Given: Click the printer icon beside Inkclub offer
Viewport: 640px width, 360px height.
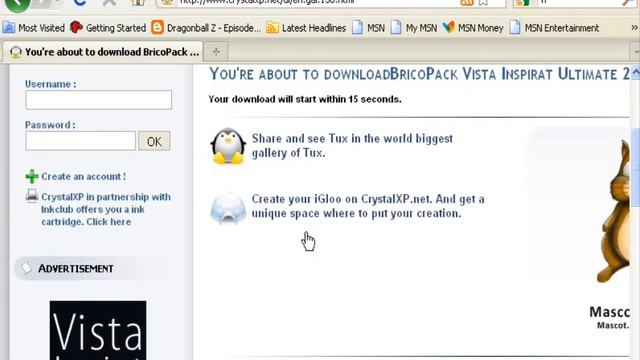Looking at the screenshot, I should point(32,196).
